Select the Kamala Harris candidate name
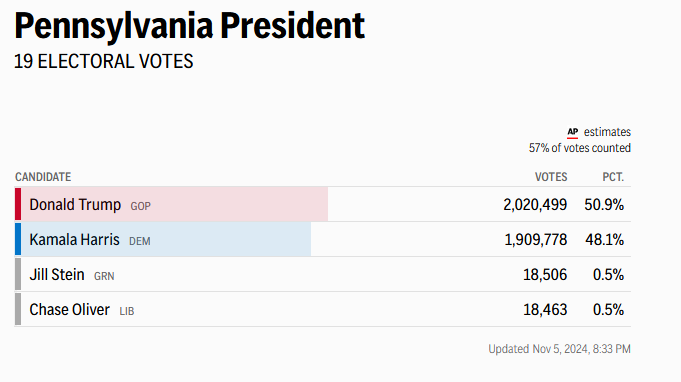681x382 pixels. (74, 240)
